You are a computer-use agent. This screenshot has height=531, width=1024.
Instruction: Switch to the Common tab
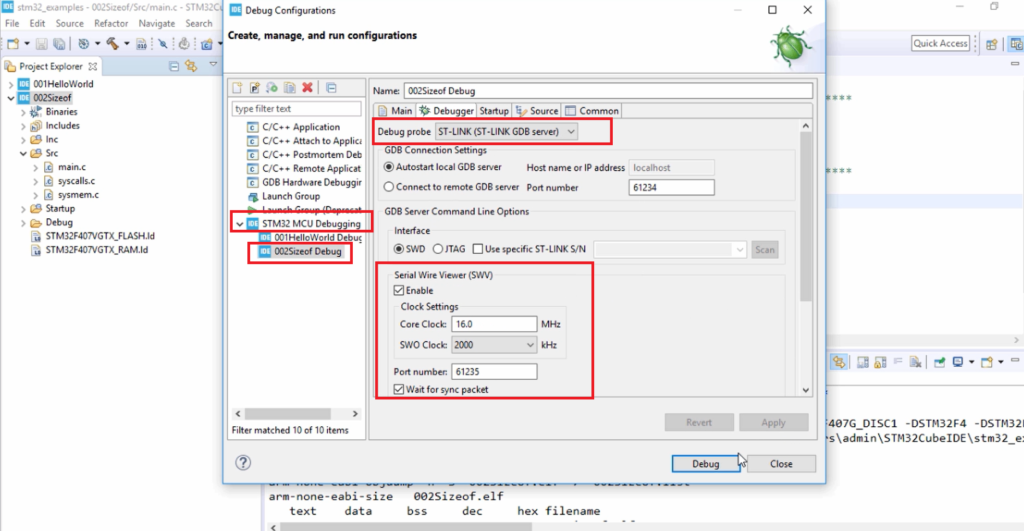point(592,111)
